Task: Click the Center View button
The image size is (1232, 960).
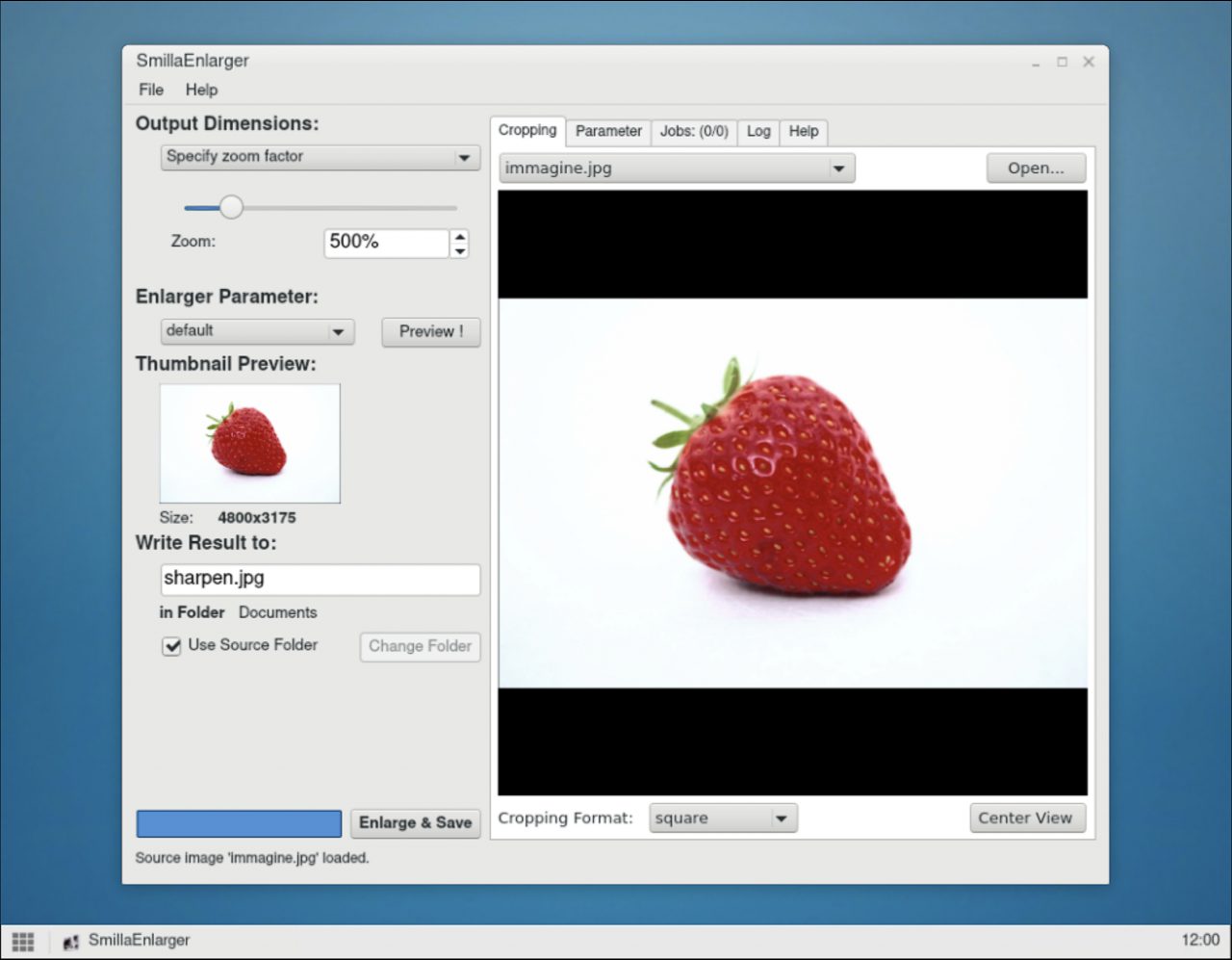Action: (x=1025, y=818)
